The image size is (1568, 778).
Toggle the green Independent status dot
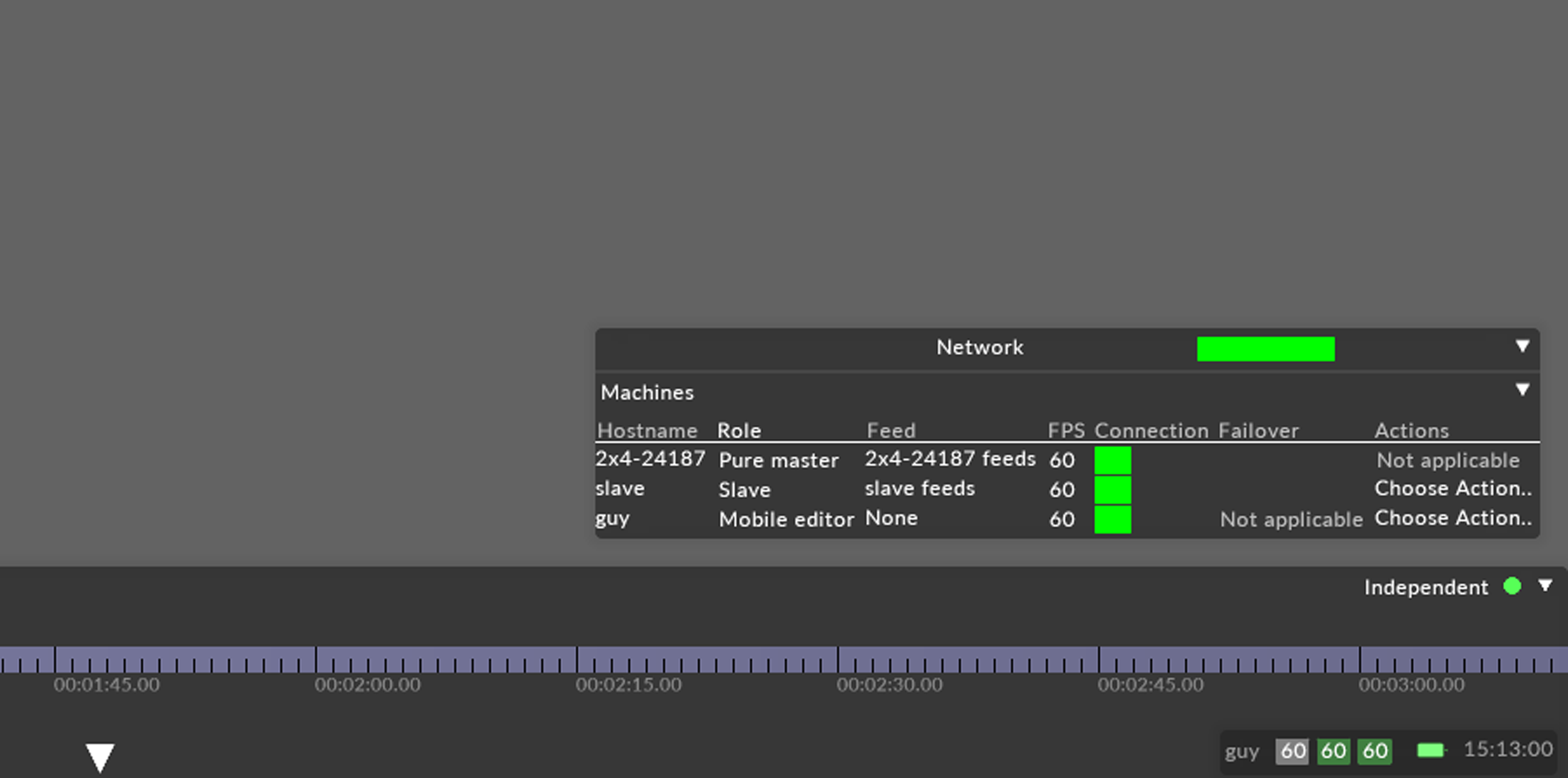[1512, 586]
